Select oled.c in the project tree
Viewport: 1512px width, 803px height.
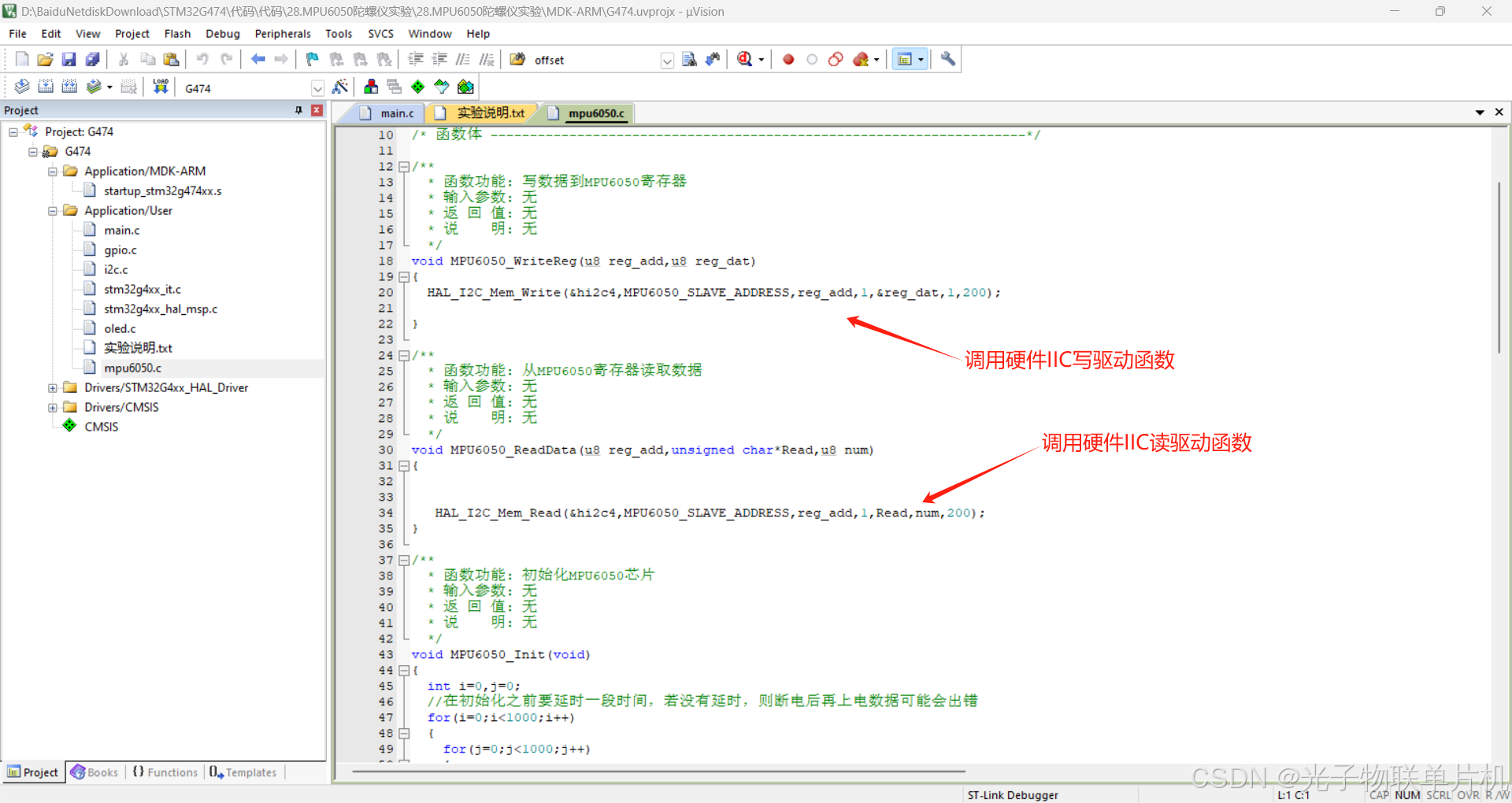coord(120,329)
